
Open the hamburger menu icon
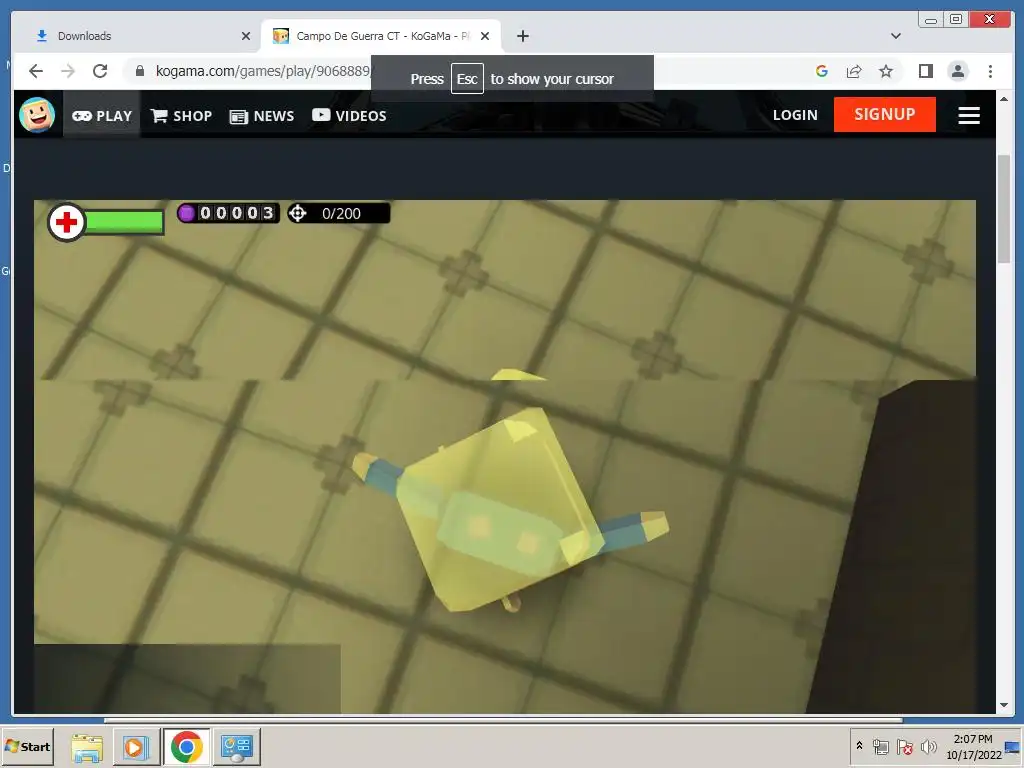point(968,116)
